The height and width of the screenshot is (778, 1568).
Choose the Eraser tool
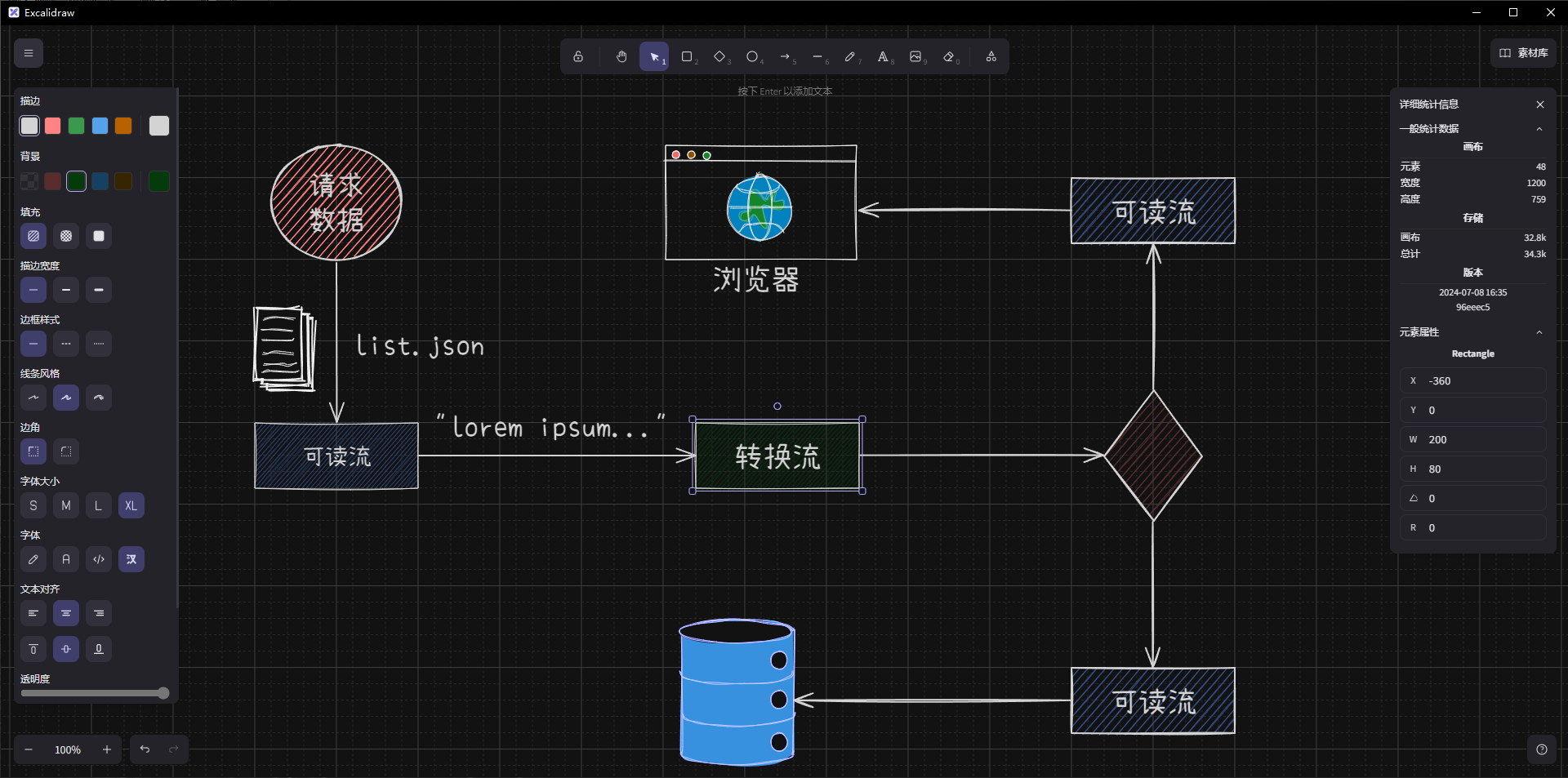(948, 56)
